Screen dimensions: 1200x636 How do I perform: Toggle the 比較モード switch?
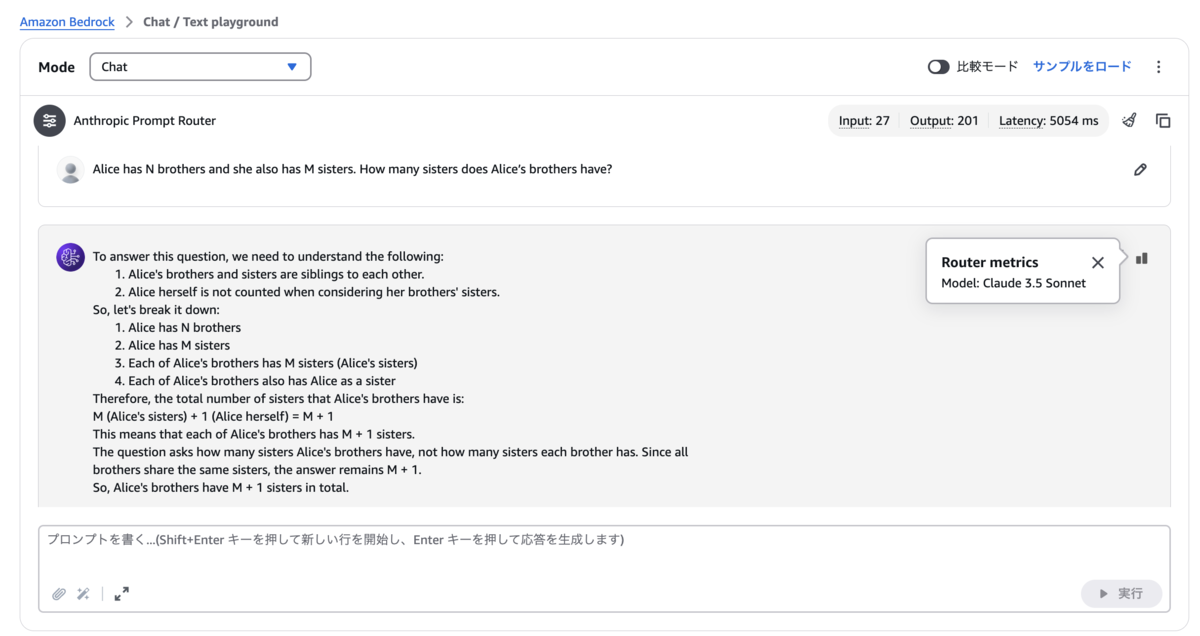click(x=938, y=67)
